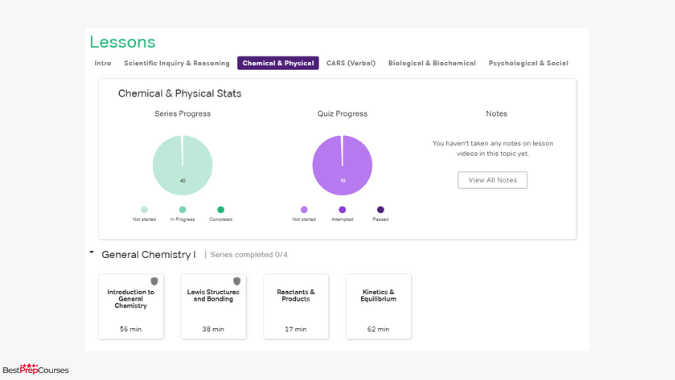
Task: Click the BestPrepCourses logo
Action: [x=36, y=369]
